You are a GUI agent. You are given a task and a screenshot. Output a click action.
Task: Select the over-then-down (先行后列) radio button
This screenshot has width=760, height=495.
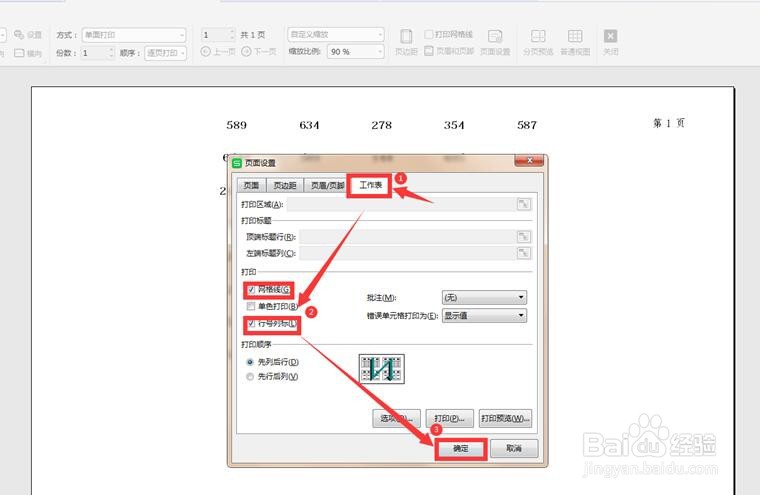coord(250,377)
